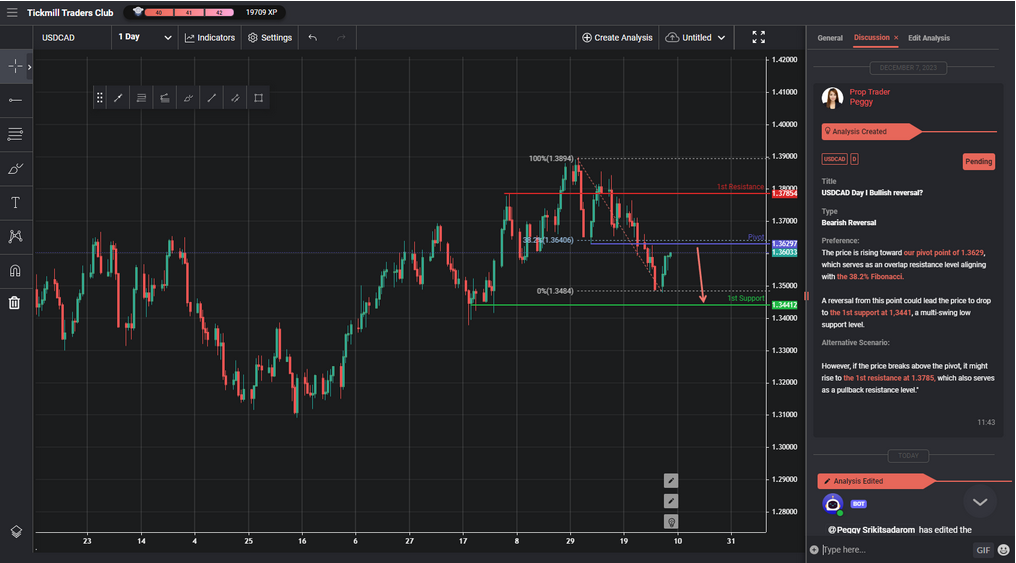Expand the cursor tool options arrow
The image size is (1016, 563).
(29, 67)
